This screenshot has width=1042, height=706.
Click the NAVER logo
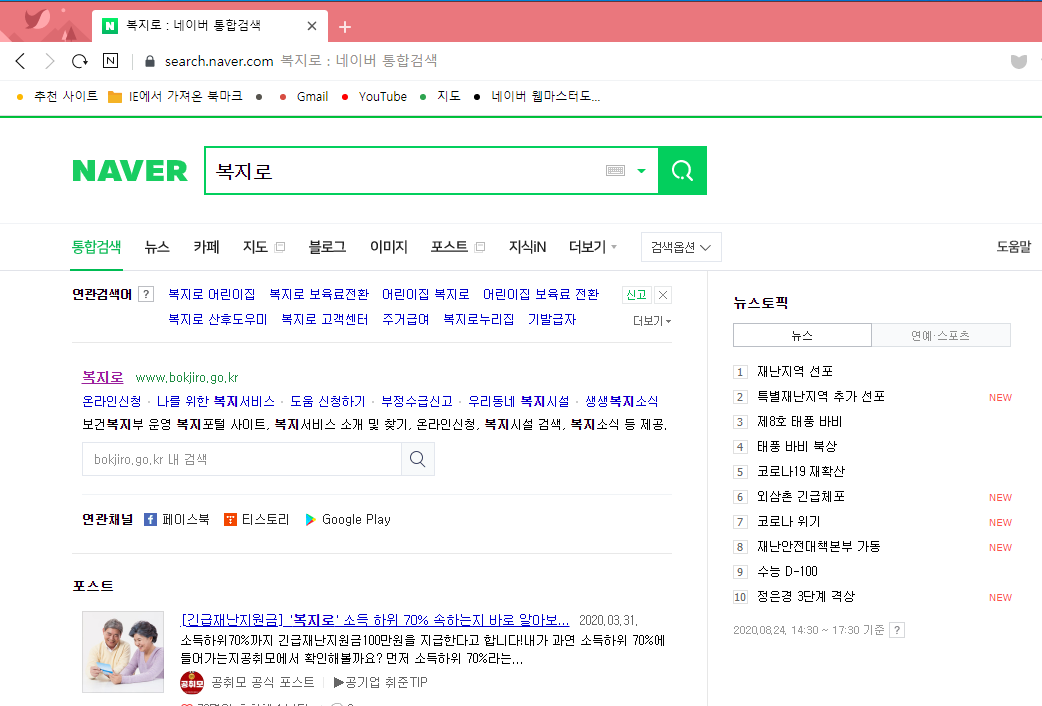coord(130,171)
